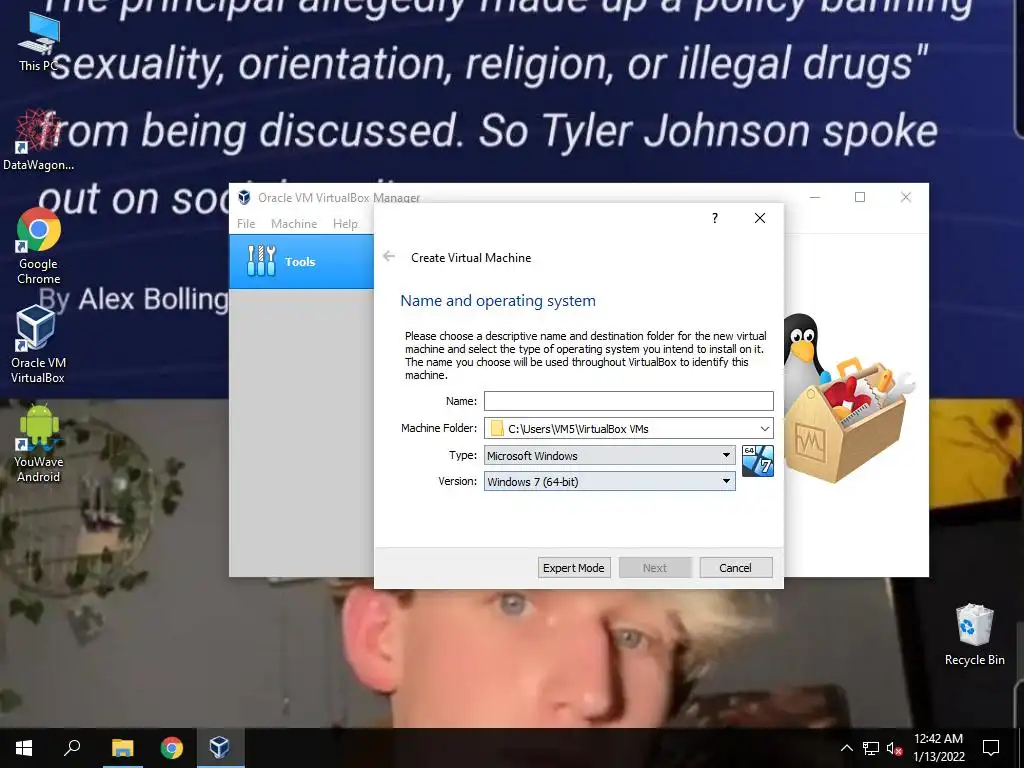The image size is (1024, 768).
Task: Open the Recycle Bin
Action: (x=974, y=635)
